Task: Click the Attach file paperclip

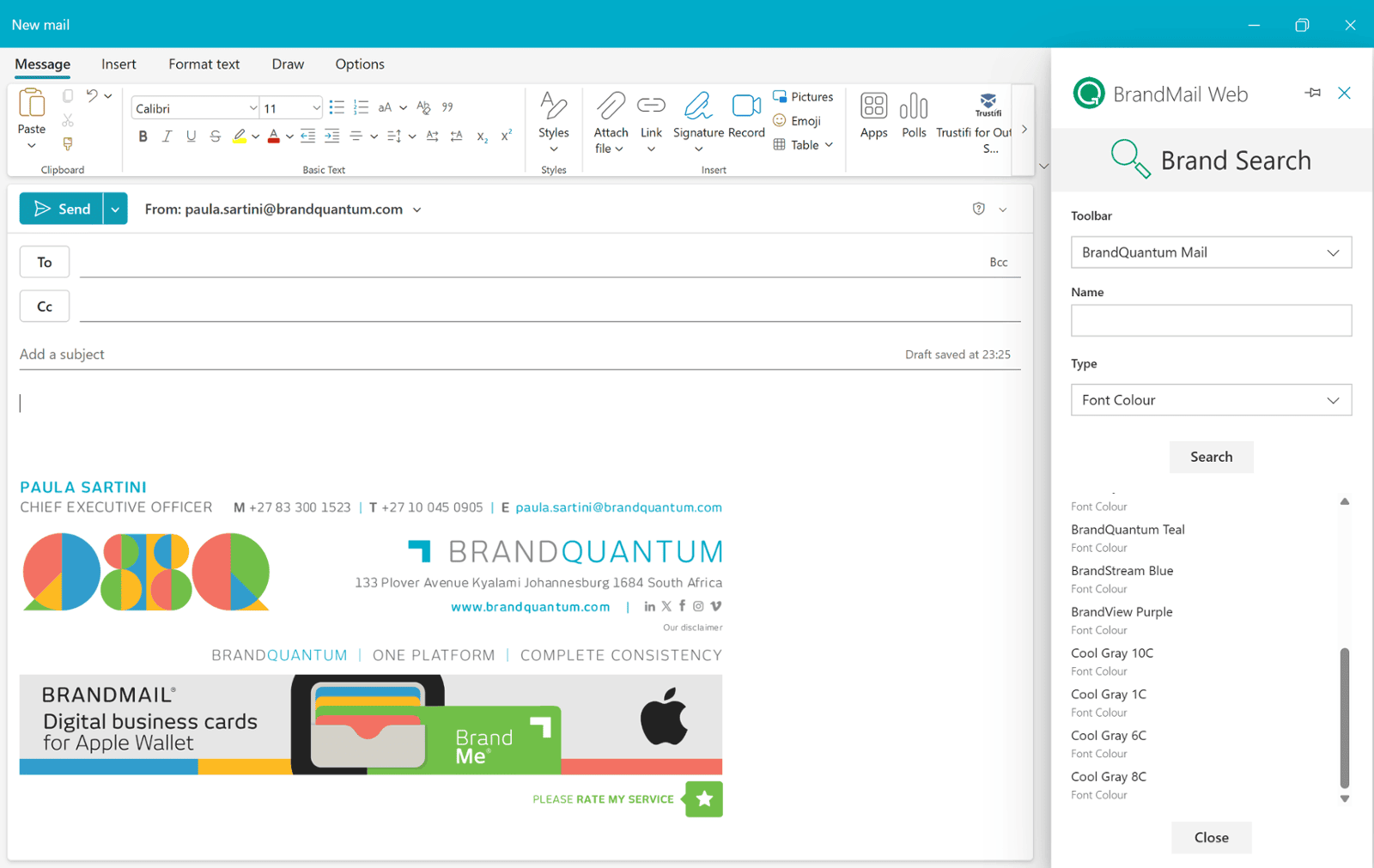Action: point(611,106)
